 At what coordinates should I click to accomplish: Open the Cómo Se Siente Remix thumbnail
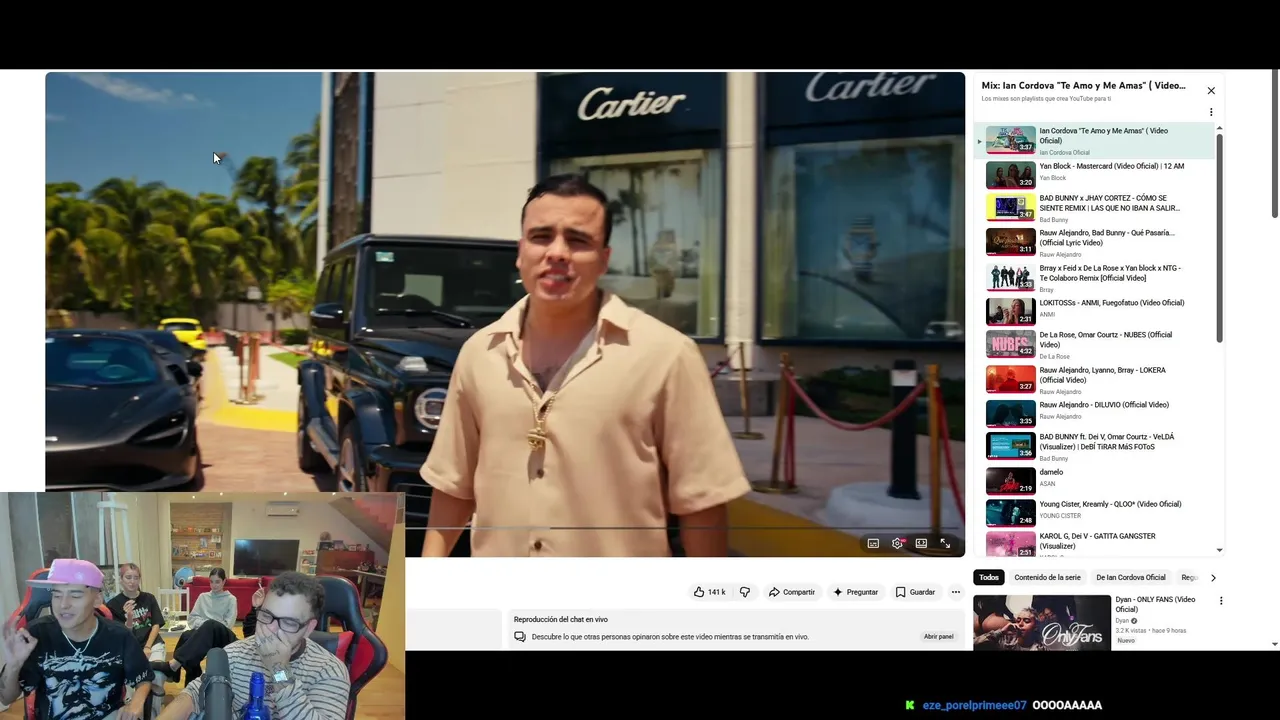[1011, 208]
